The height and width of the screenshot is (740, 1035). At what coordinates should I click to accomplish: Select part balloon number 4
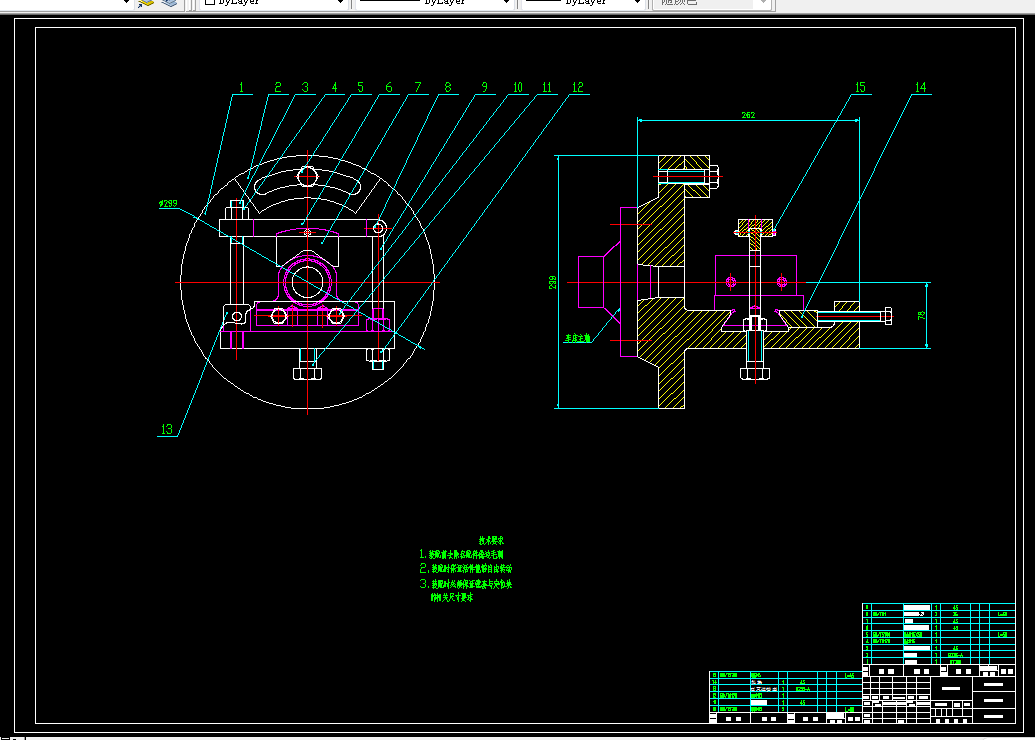pos(334,87)
